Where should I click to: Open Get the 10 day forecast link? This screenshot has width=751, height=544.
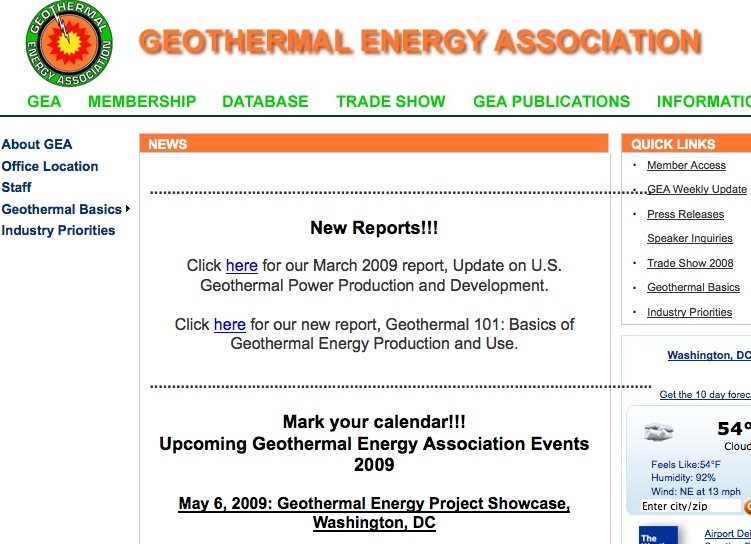[x=705, y=395]
